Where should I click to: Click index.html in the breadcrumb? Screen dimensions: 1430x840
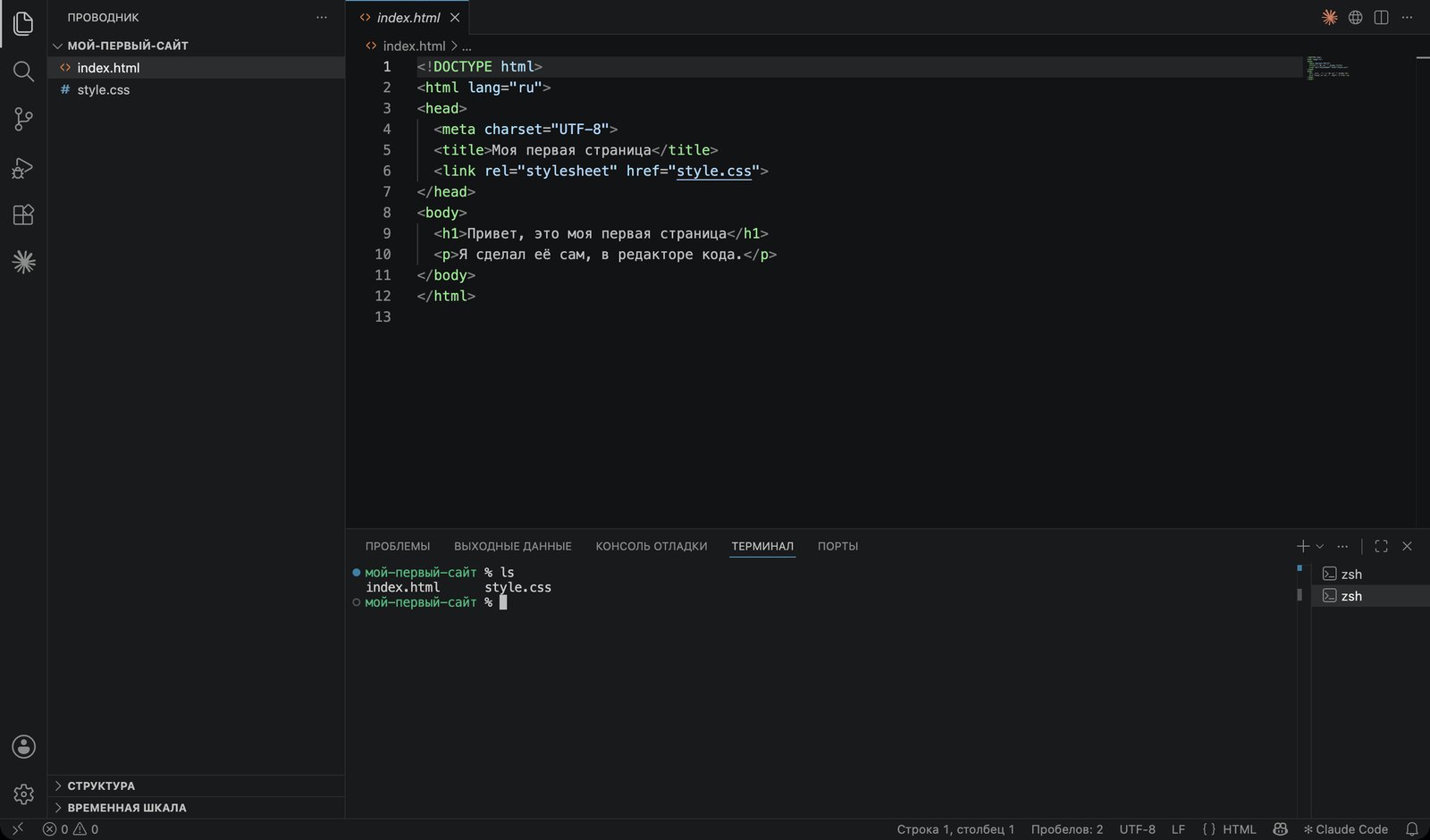click(414, 46)
